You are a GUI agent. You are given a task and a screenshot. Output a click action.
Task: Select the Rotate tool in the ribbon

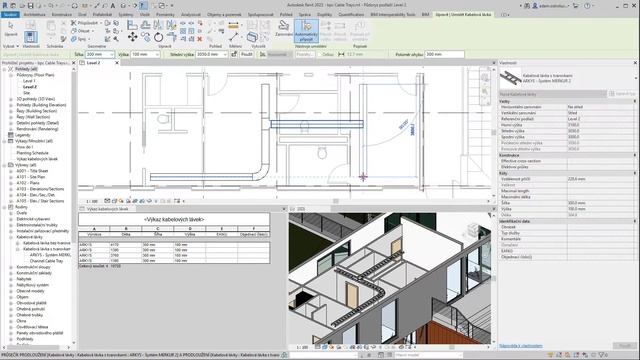(158, 37)
